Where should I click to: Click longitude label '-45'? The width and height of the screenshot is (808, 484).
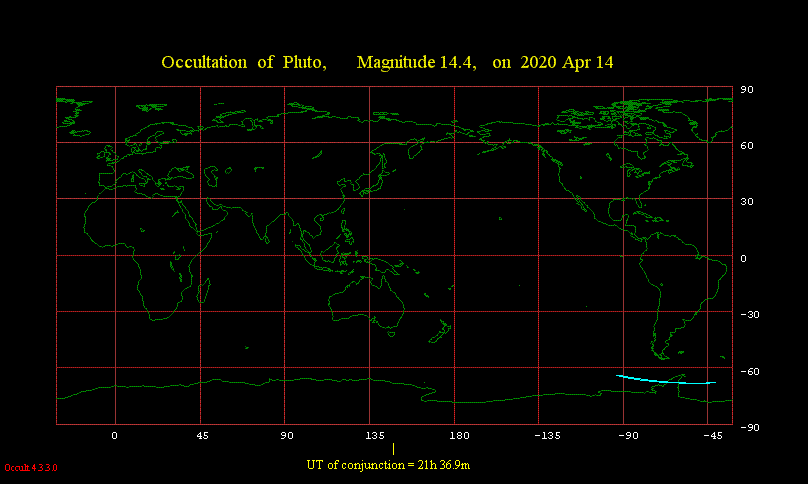click(x=713, y=436)
